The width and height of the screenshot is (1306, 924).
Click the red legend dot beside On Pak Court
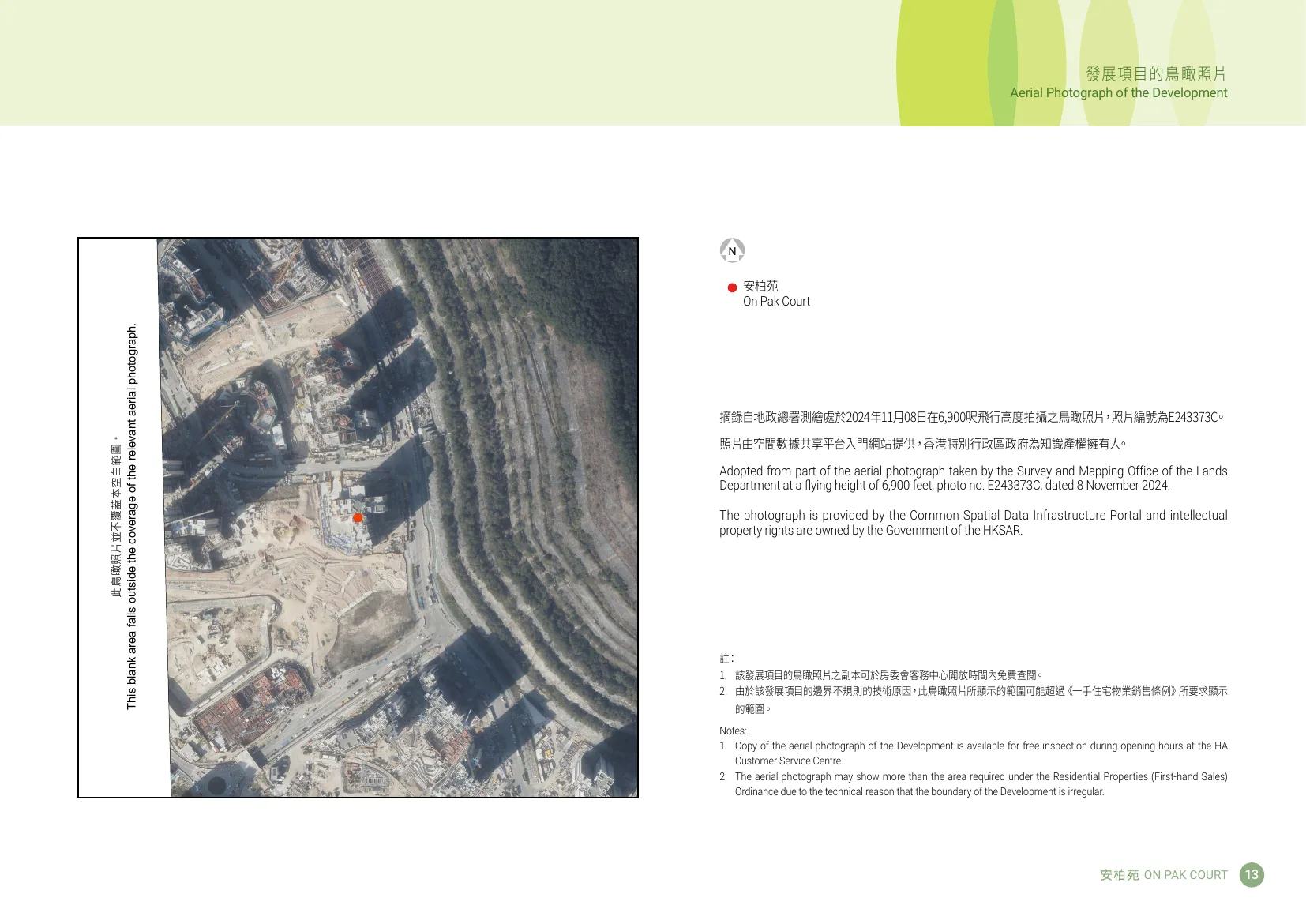click(x=732, y=287)
